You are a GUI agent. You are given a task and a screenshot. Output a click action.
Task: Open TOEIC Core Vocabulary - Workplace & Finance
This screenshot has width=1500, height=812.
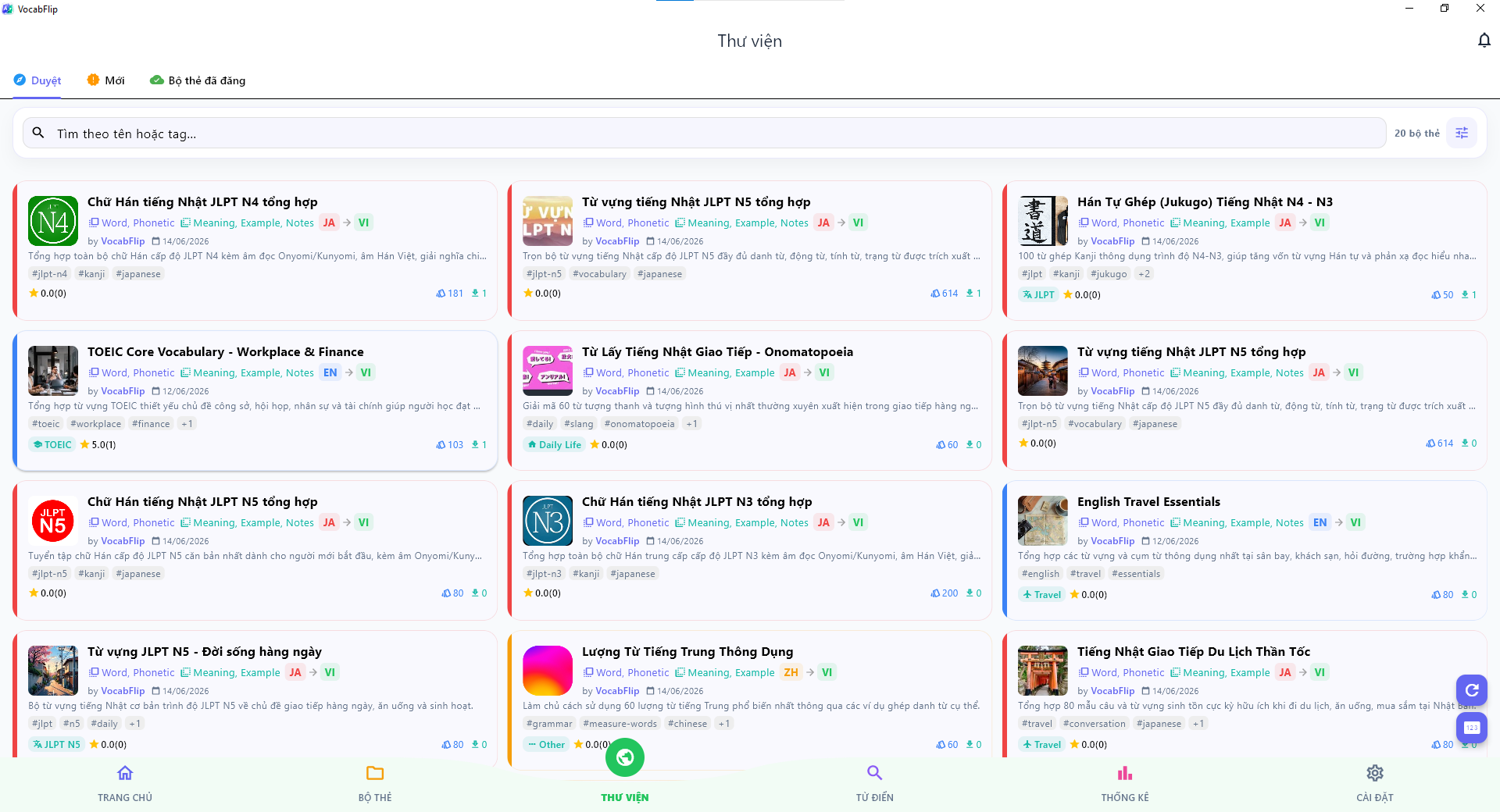(226, 352)
